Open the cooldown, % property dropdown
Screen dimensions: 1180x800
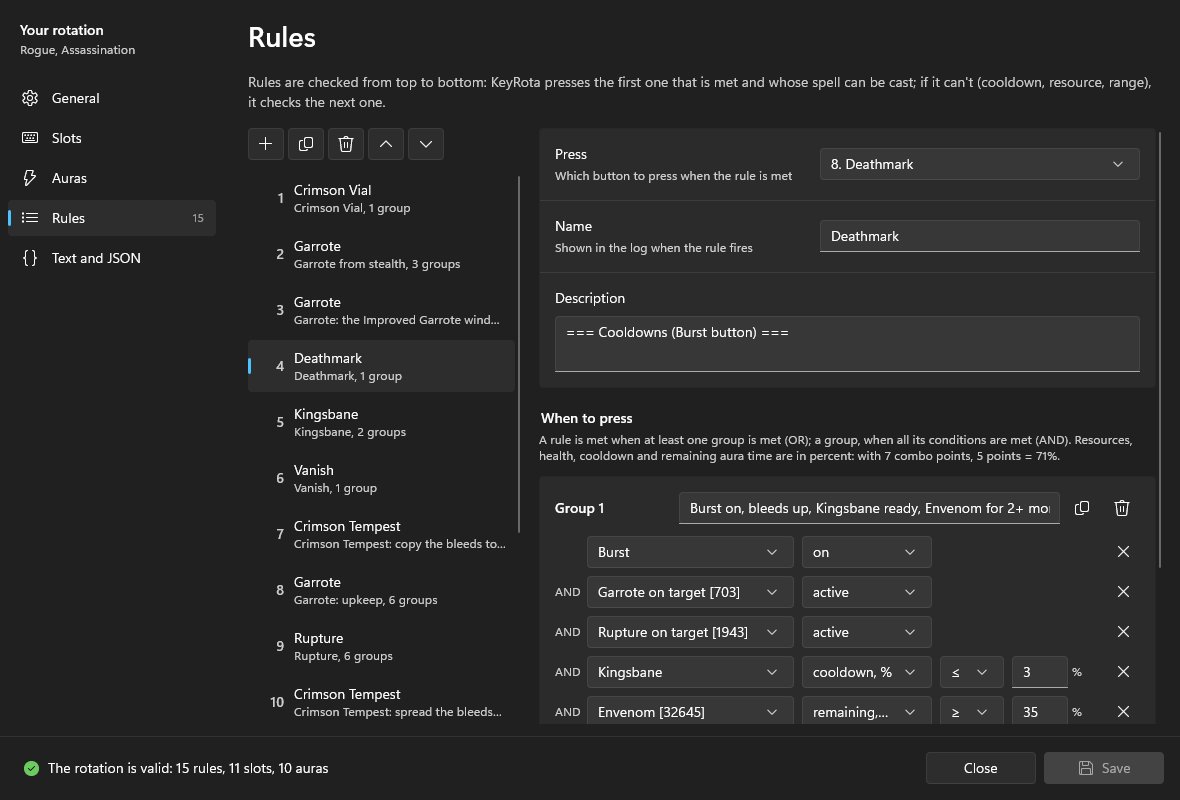(x=866, y=671)
